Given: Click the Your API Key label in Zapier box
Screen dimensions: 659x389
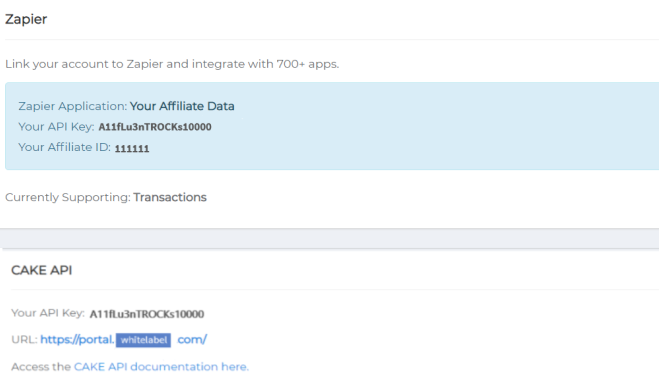Looking at the screenshot, I should click(56, 127).
